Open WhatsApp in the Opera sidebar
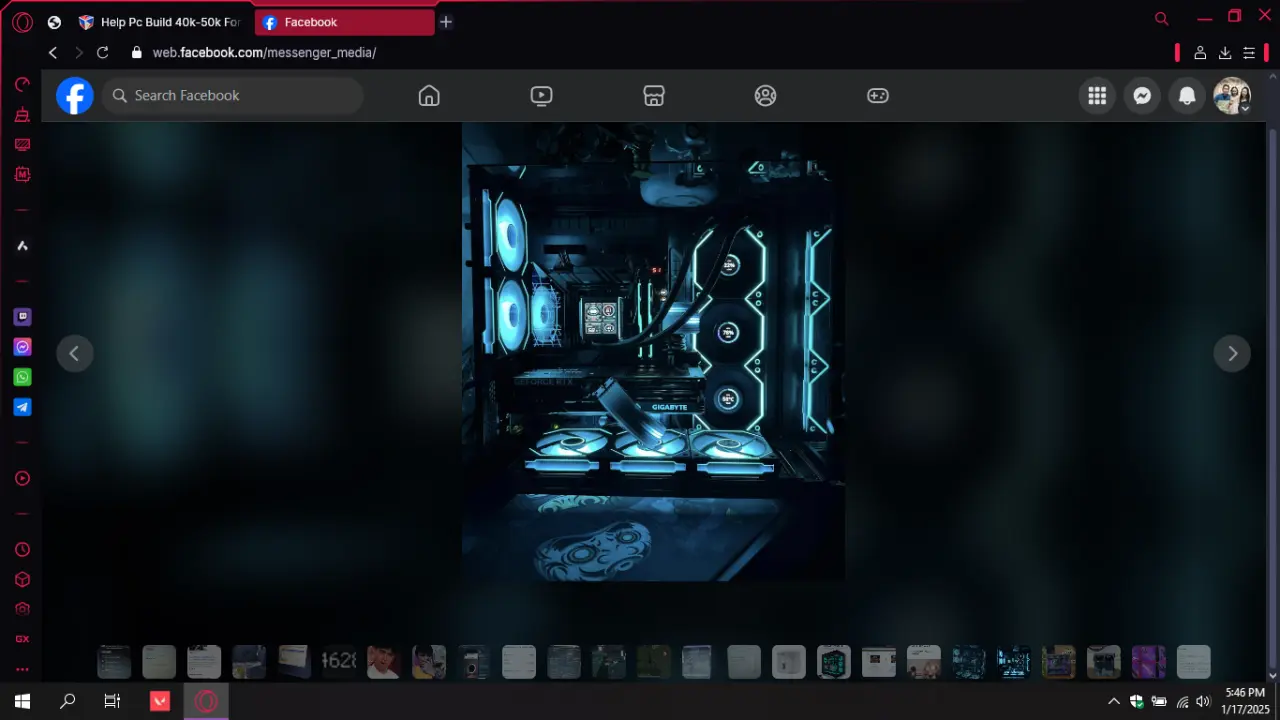 point(22,377)
